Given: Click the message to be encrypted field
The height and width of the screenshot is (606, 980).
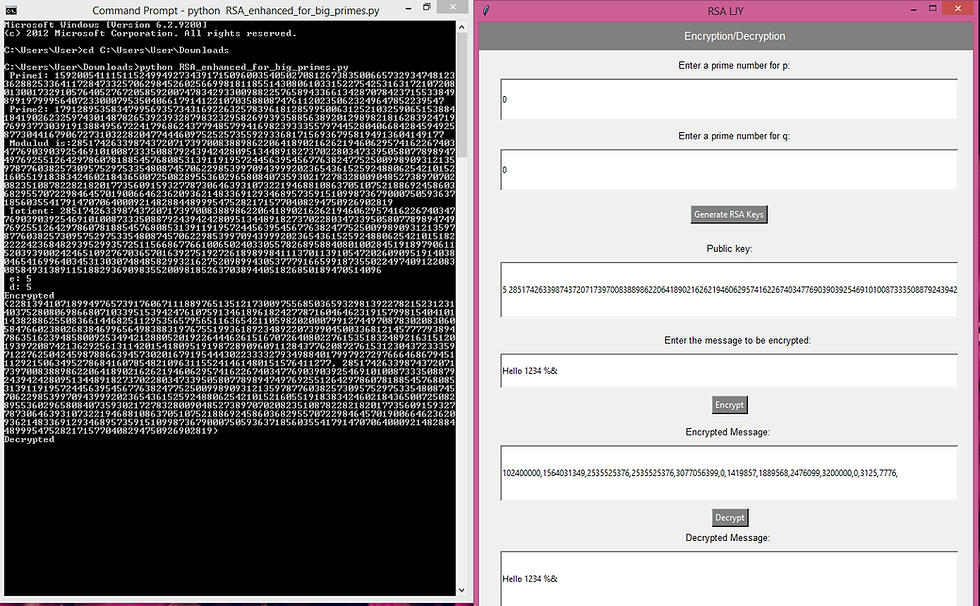Looking at the screenshot, I should tap(729, 370).
